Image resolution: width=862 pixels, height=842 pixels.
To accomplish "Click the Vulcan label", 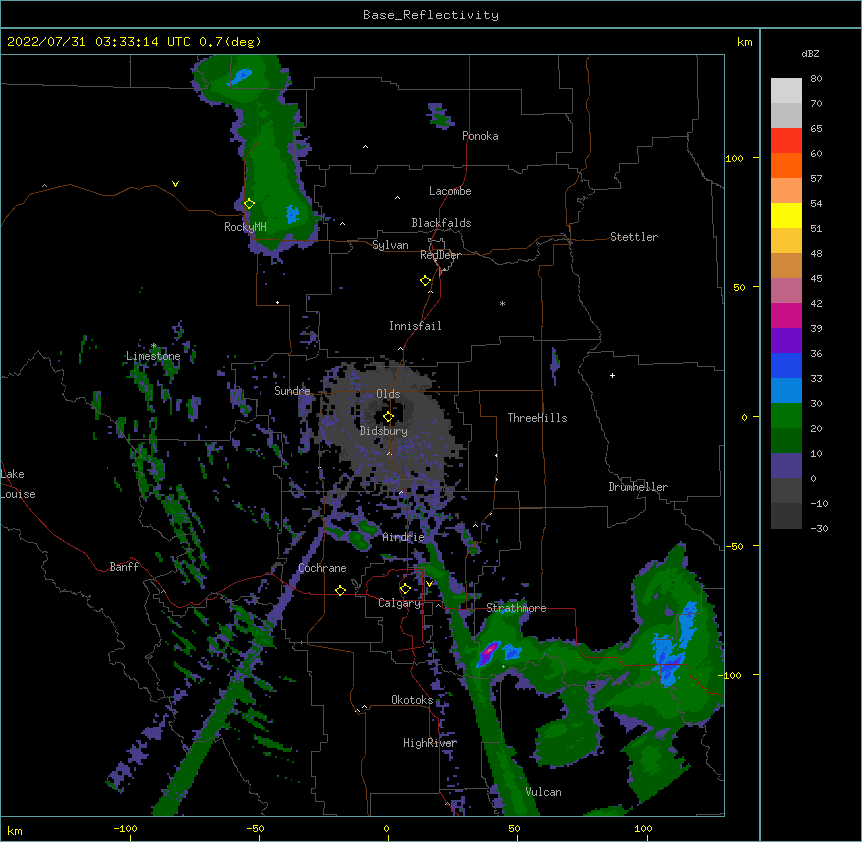I will coord(544,792).
